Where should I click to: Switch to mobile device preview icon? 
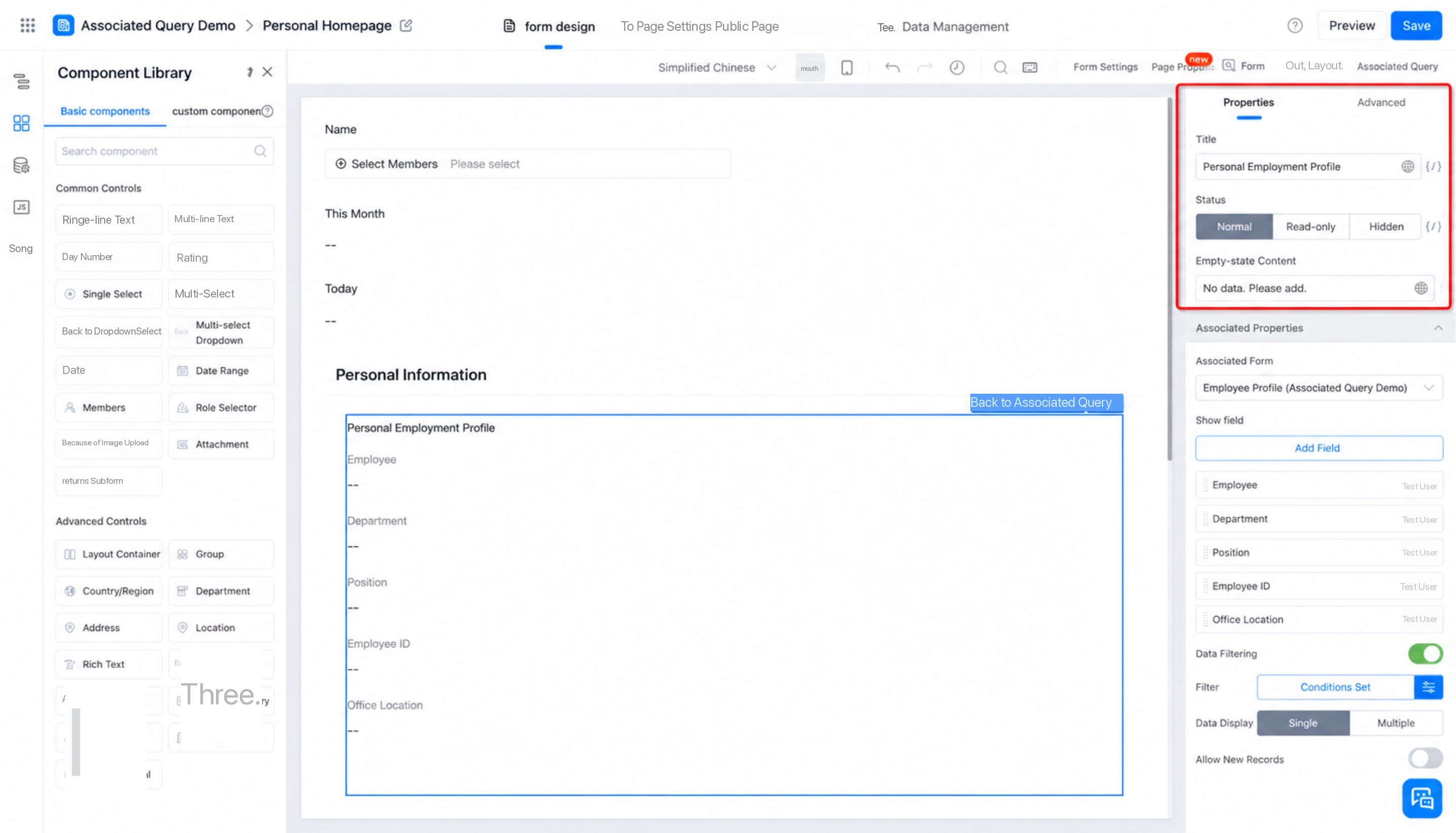click(x=847, y=67)
